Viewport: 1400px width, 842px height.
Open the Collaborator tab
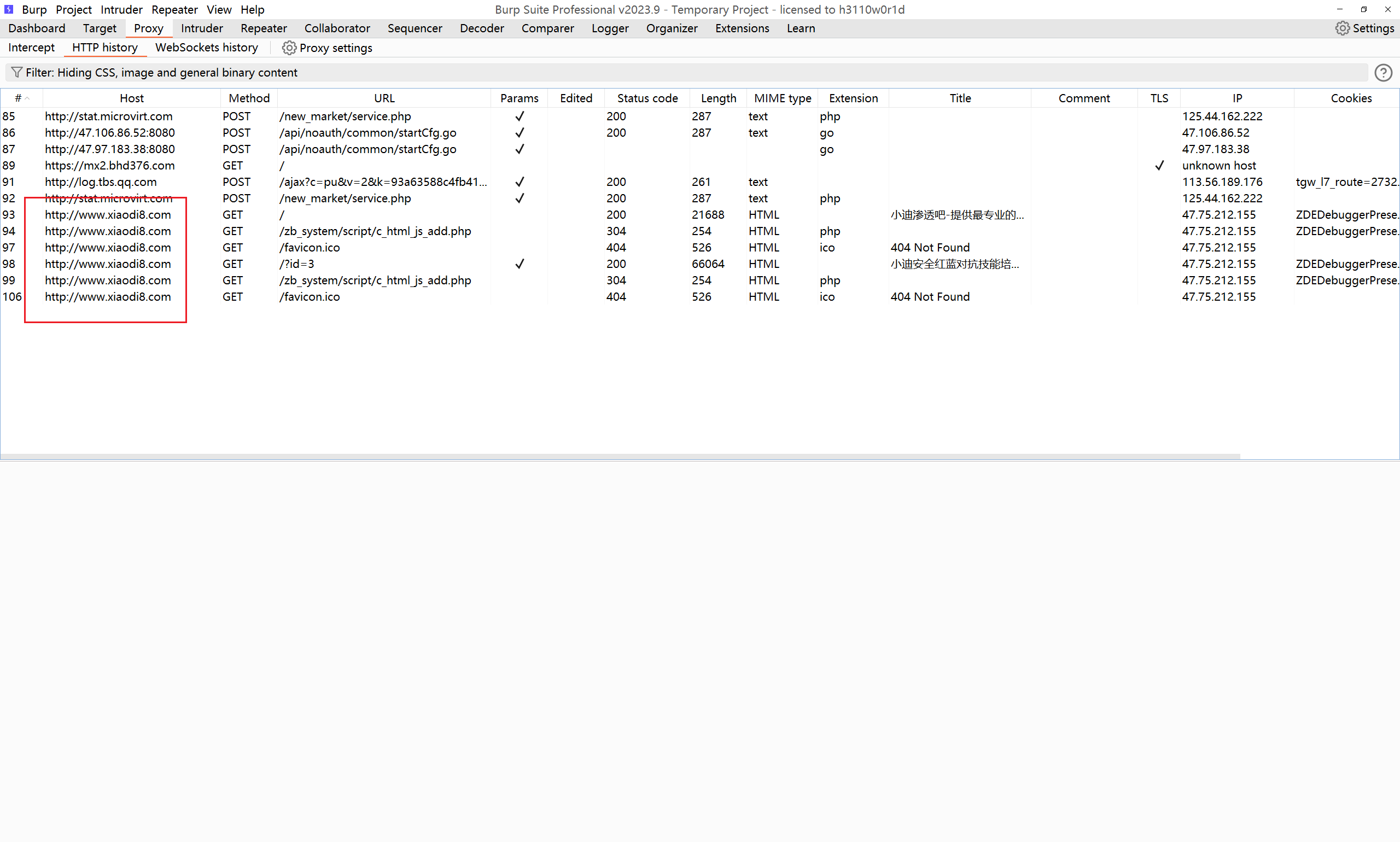(336, 28)
